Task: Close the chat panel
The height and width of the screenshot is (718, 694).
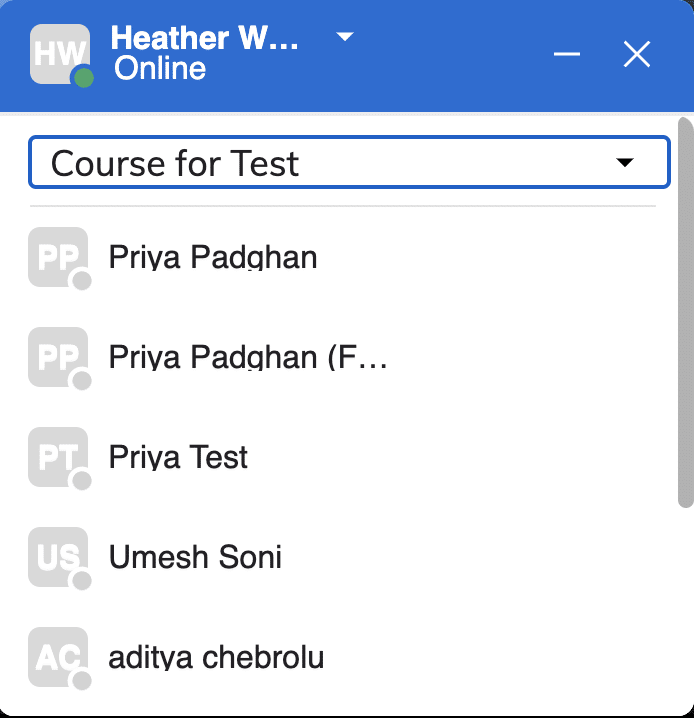Action: point(637,54)
